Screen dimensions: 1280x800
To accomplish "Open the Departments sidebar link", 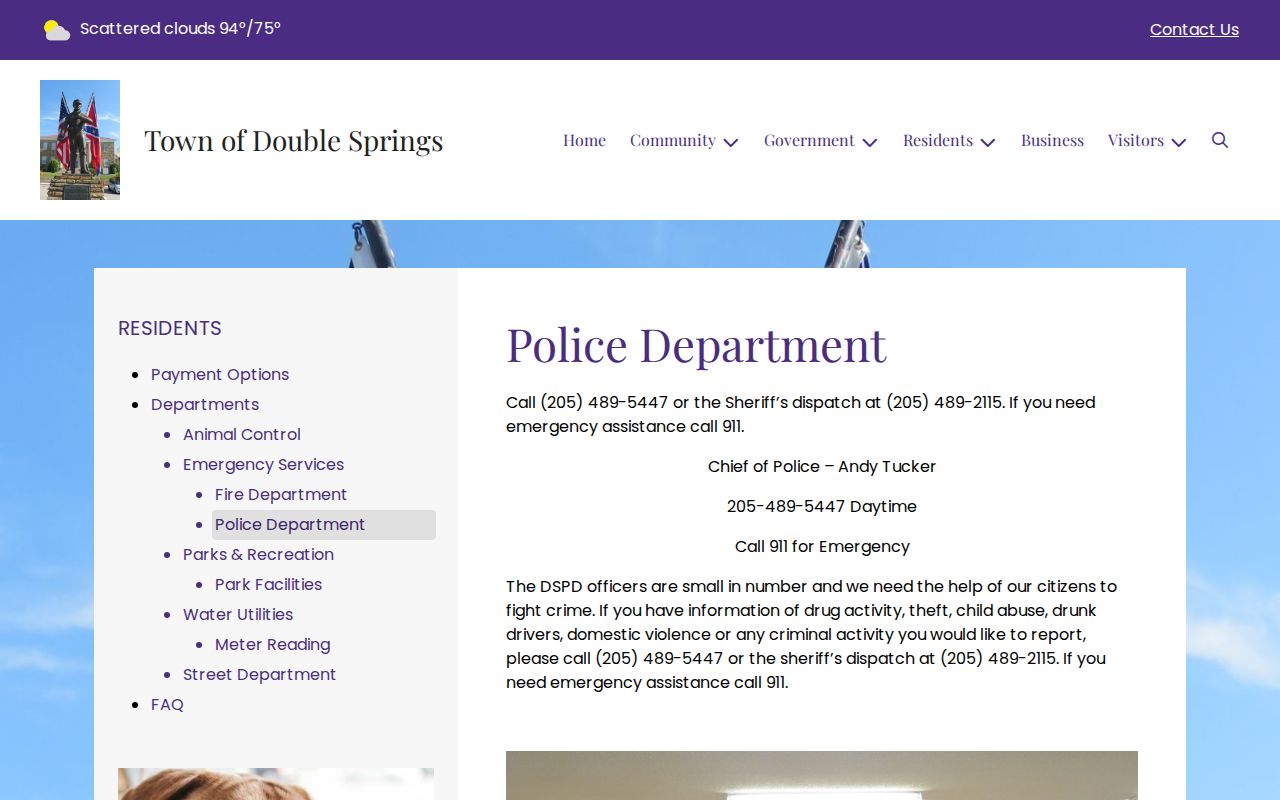I will point(205,404).
